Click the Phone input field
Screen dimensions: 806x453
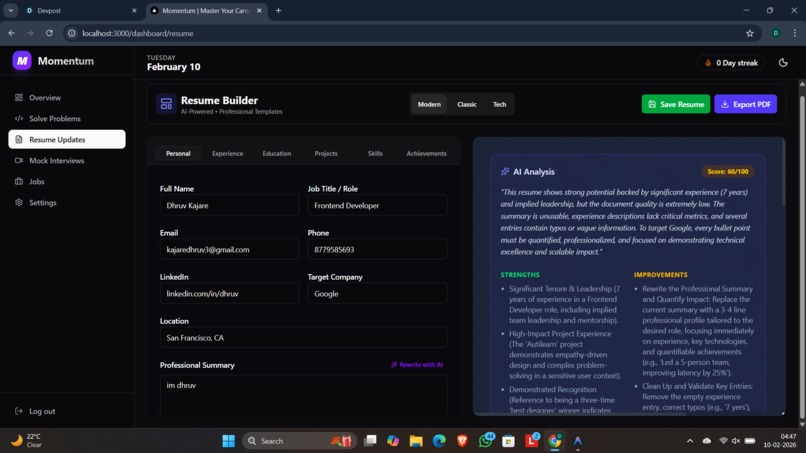pyautogui.click(x=377, y=250)
